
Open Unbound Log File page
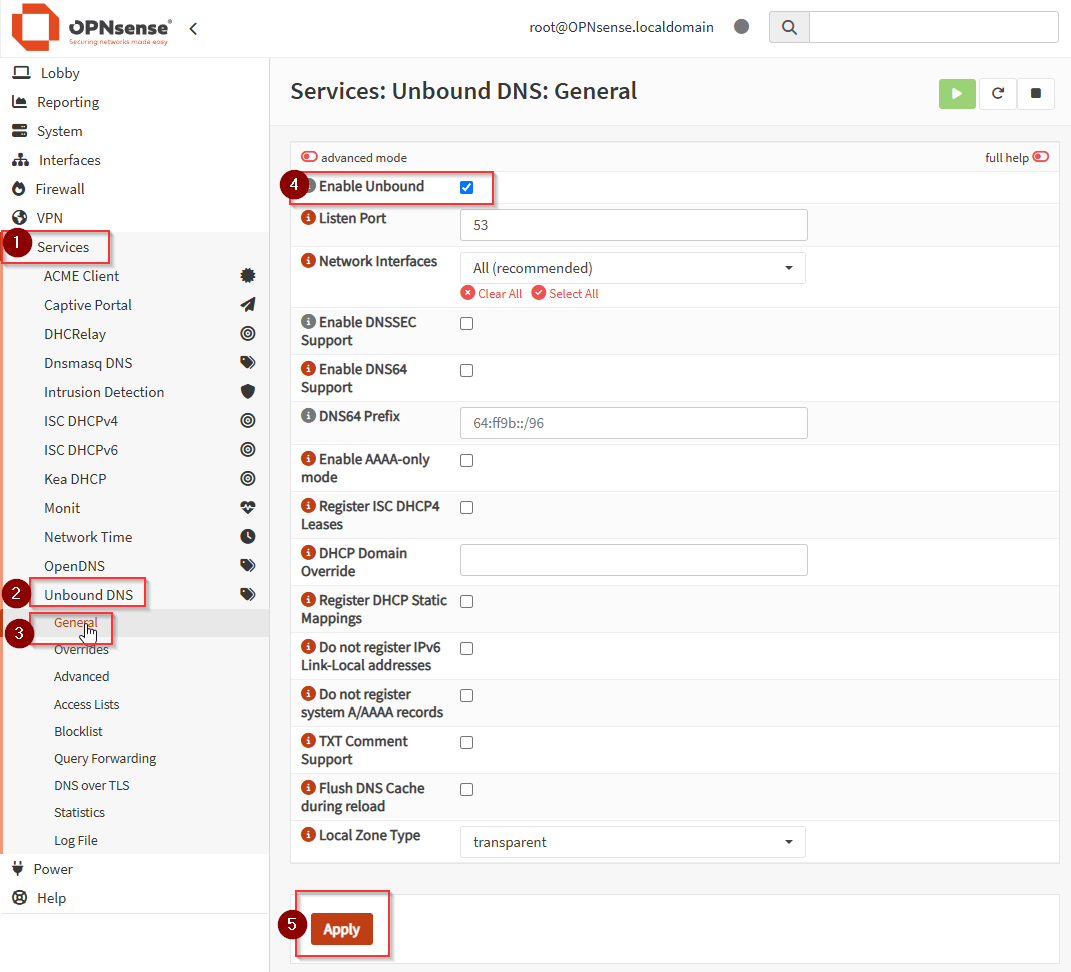(x=76, y=840)
